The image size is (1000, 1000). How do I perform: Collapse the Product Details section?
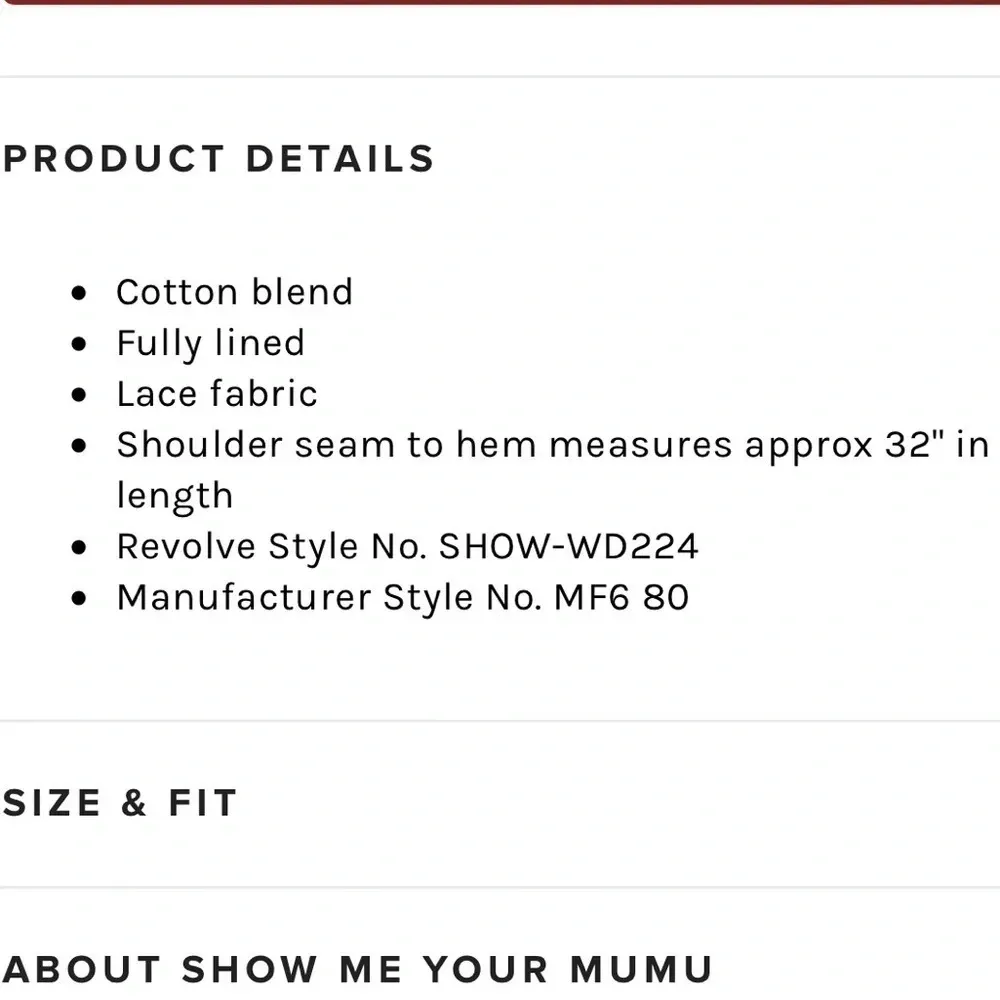click(x=218, y=159)
